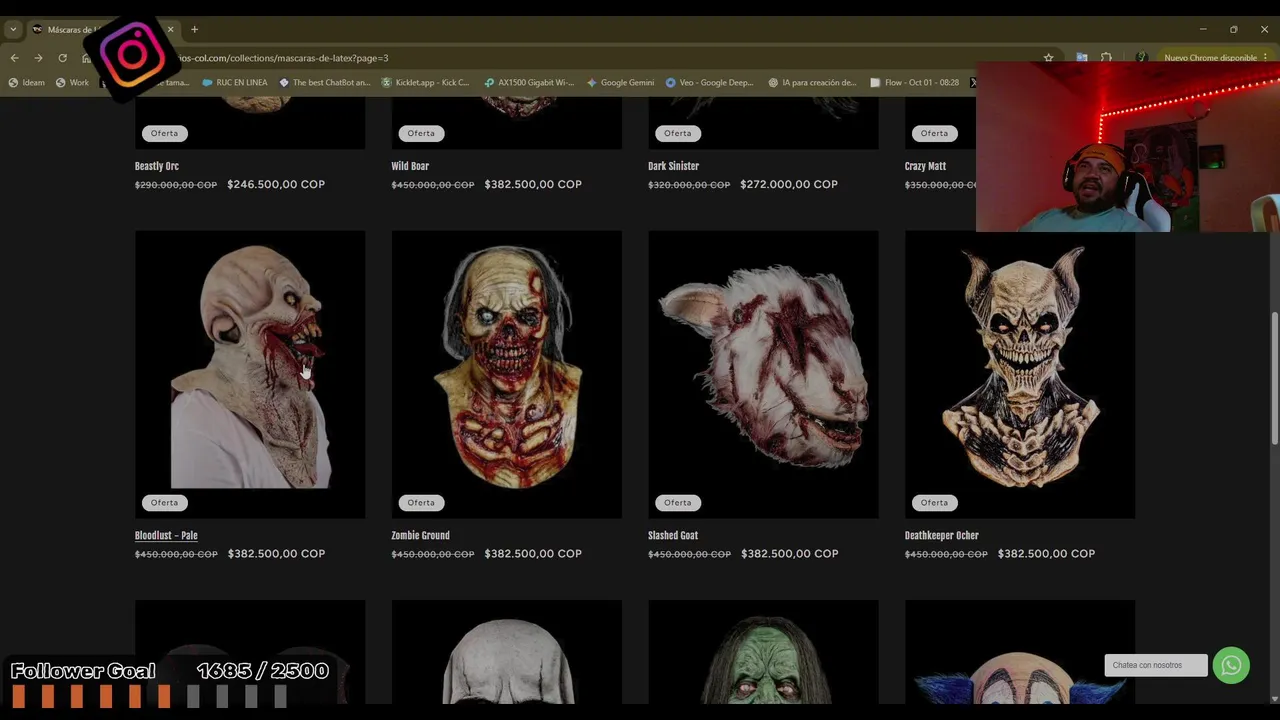This screenshot has width=1280, height=720.
Task: Click Beastly Orc struck-through $290.000,00 price
Action: pyautogui.click(x=176, y=185)
